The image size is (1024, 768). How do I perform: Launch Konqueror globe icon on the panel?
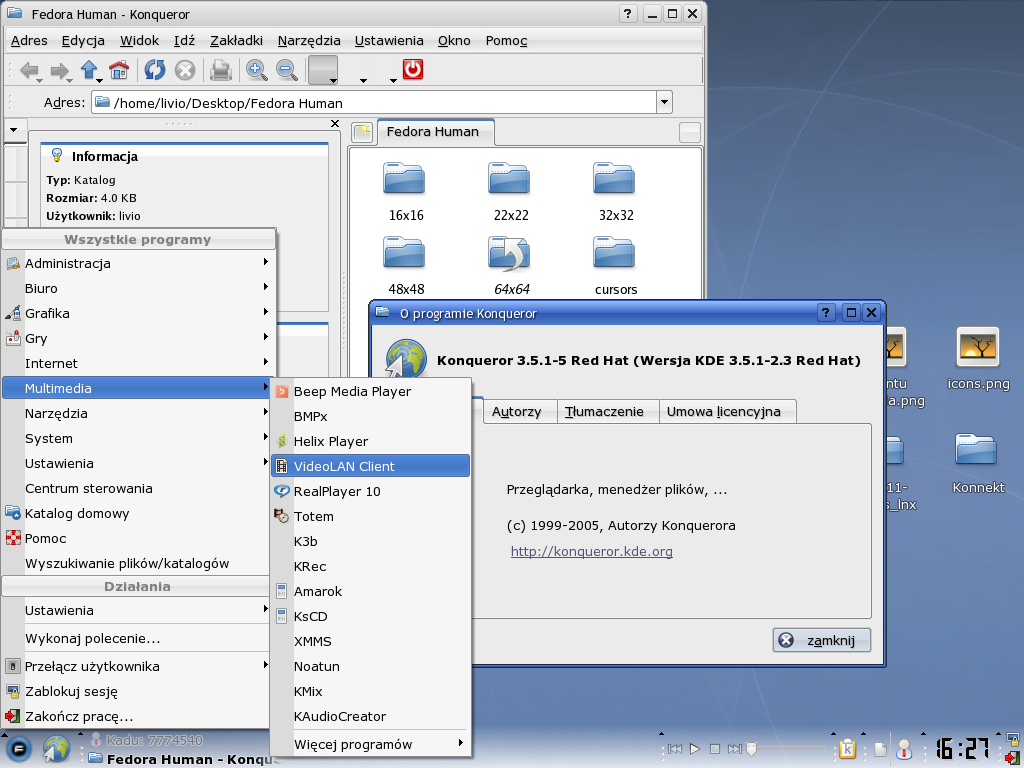tap(57, 748)
